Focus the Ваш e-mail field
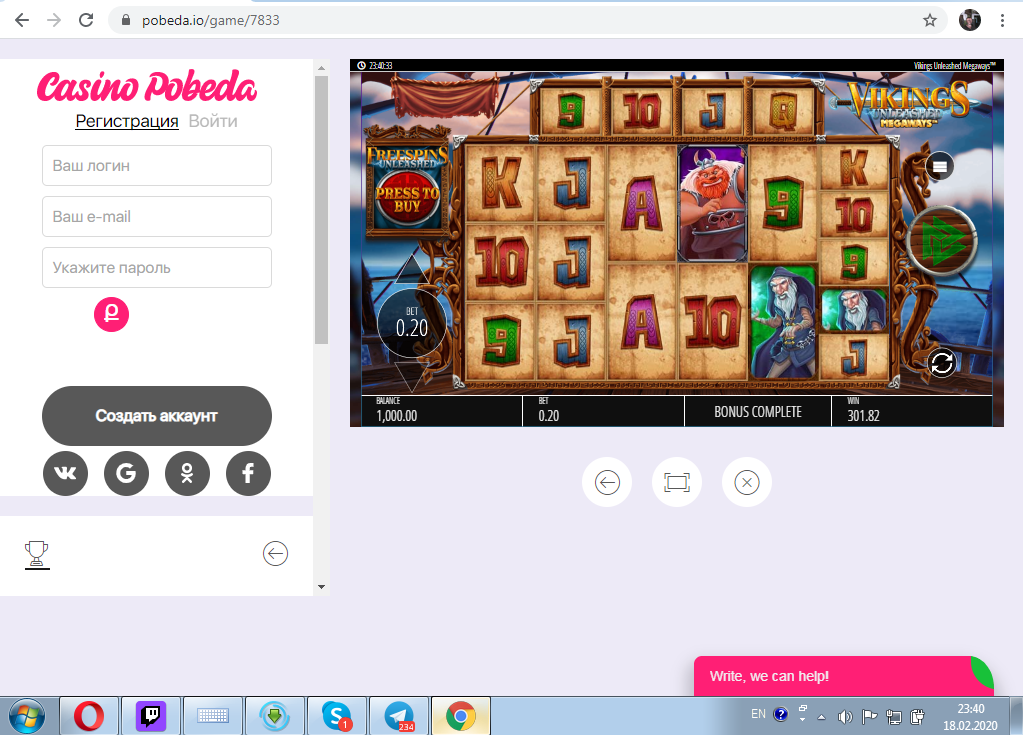The height and width of the screenshot is (735, 1023). click(x=157, y=217)
